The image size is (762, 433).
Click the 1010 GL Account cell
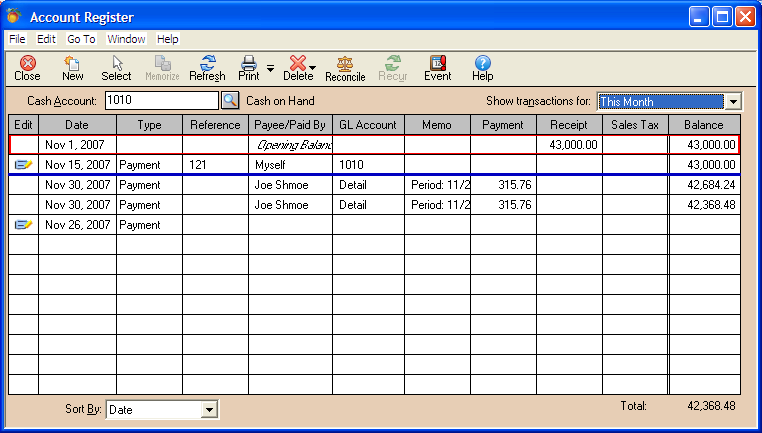pos(368,165)
